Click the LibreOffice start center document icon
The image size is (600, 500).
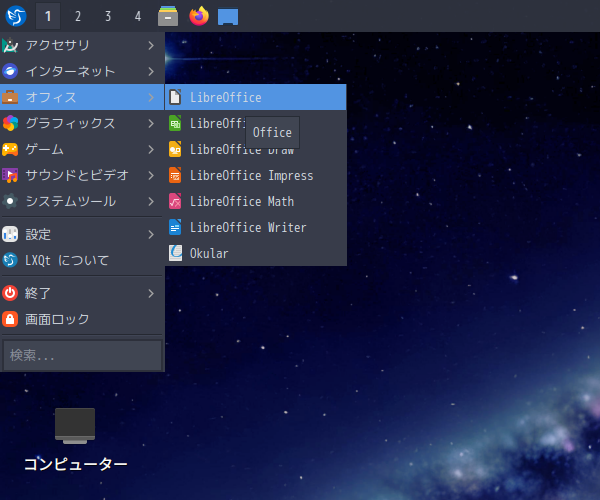pos(175,97)
